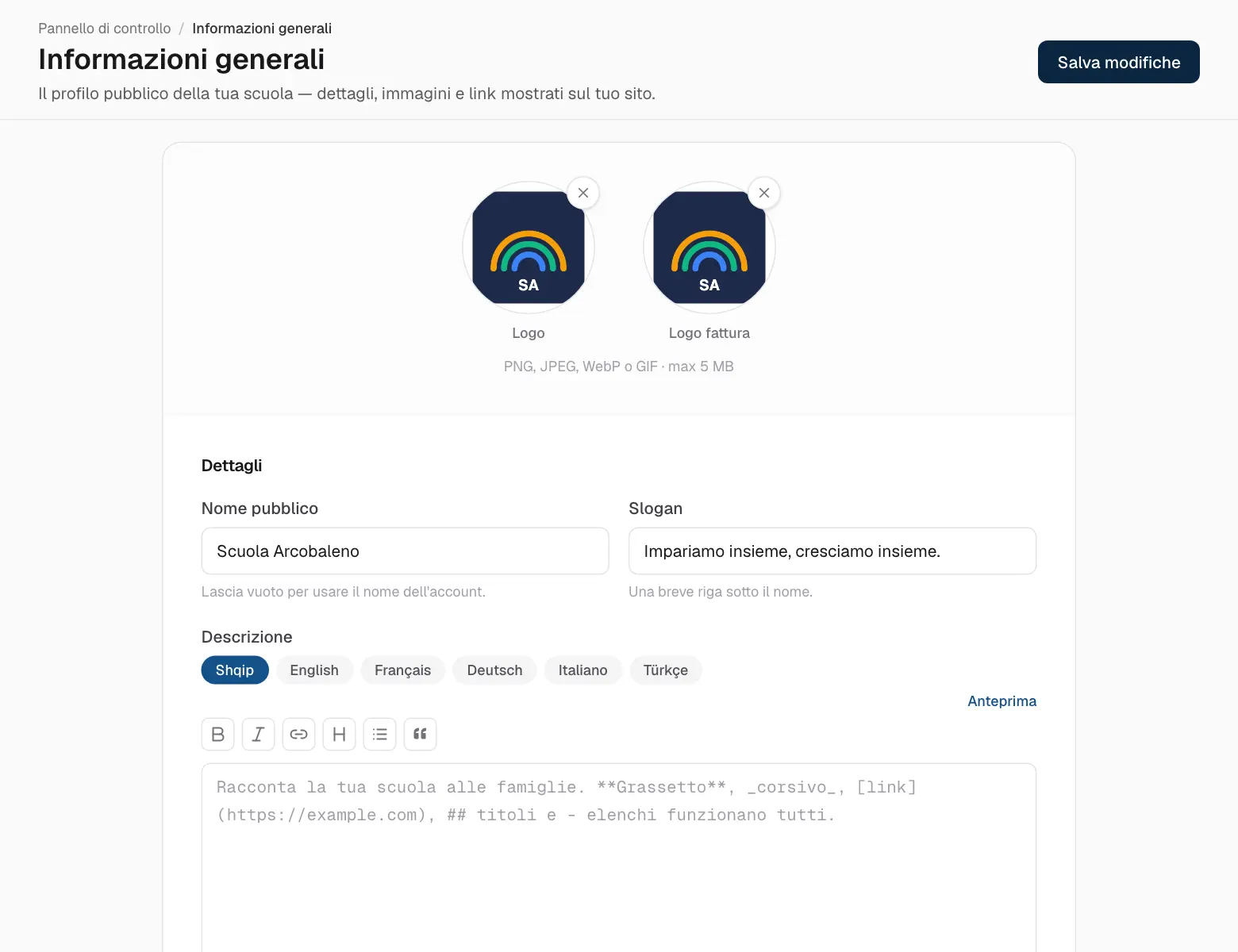
Task: Apply italic formatting in description toolbar
Action: [x=259, y=734]
